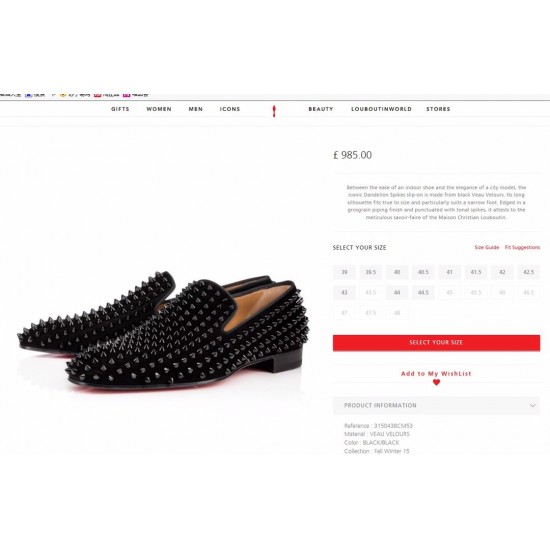
Task: Click the red Select Your Size button
Action: [x=436, y=343]
